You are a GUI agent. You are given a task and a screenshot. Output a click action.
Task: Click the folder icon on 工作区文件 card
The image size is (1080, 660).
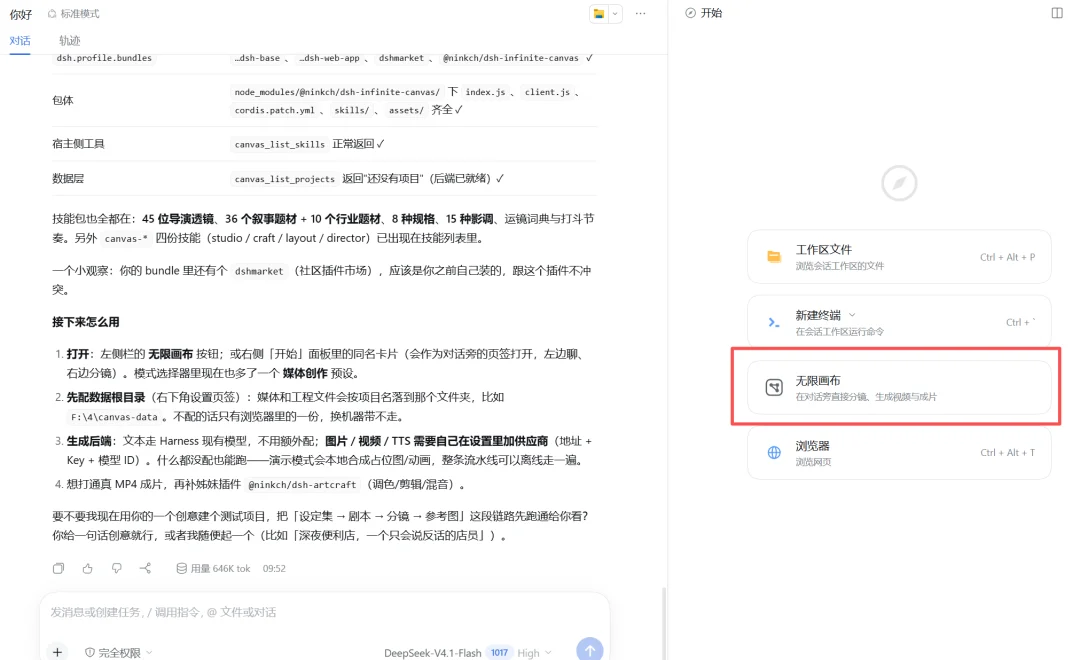pyautogui.click(x=774, y=257)
